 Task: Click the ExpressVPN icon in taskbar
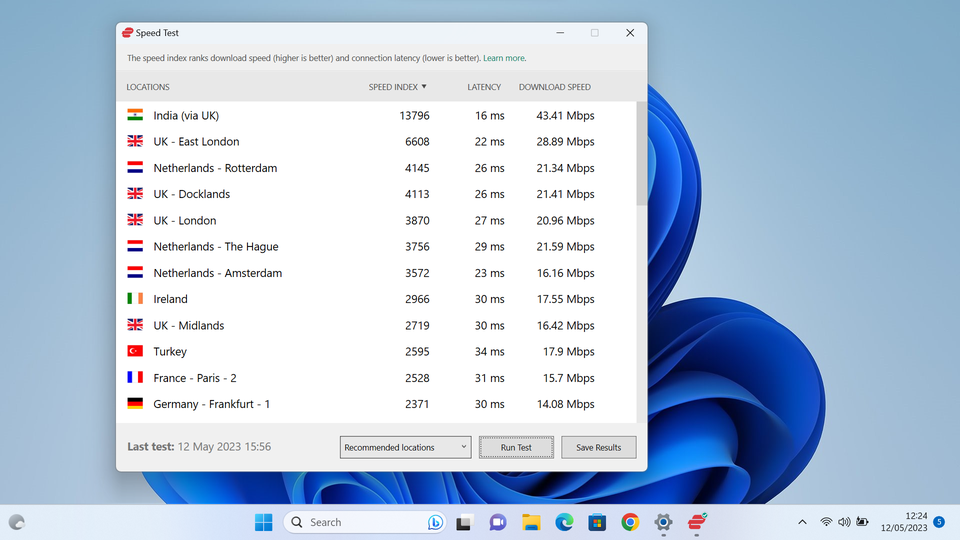pyautogui.click(x=697, y=522)
